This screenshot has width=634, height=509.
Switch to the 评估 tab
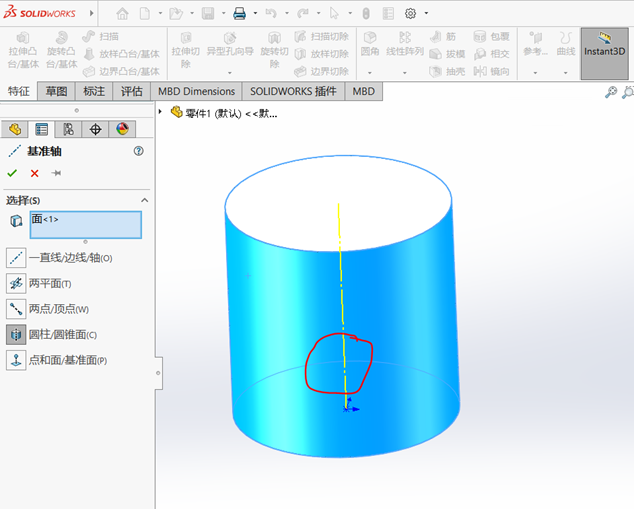click(x=131, y=91)
